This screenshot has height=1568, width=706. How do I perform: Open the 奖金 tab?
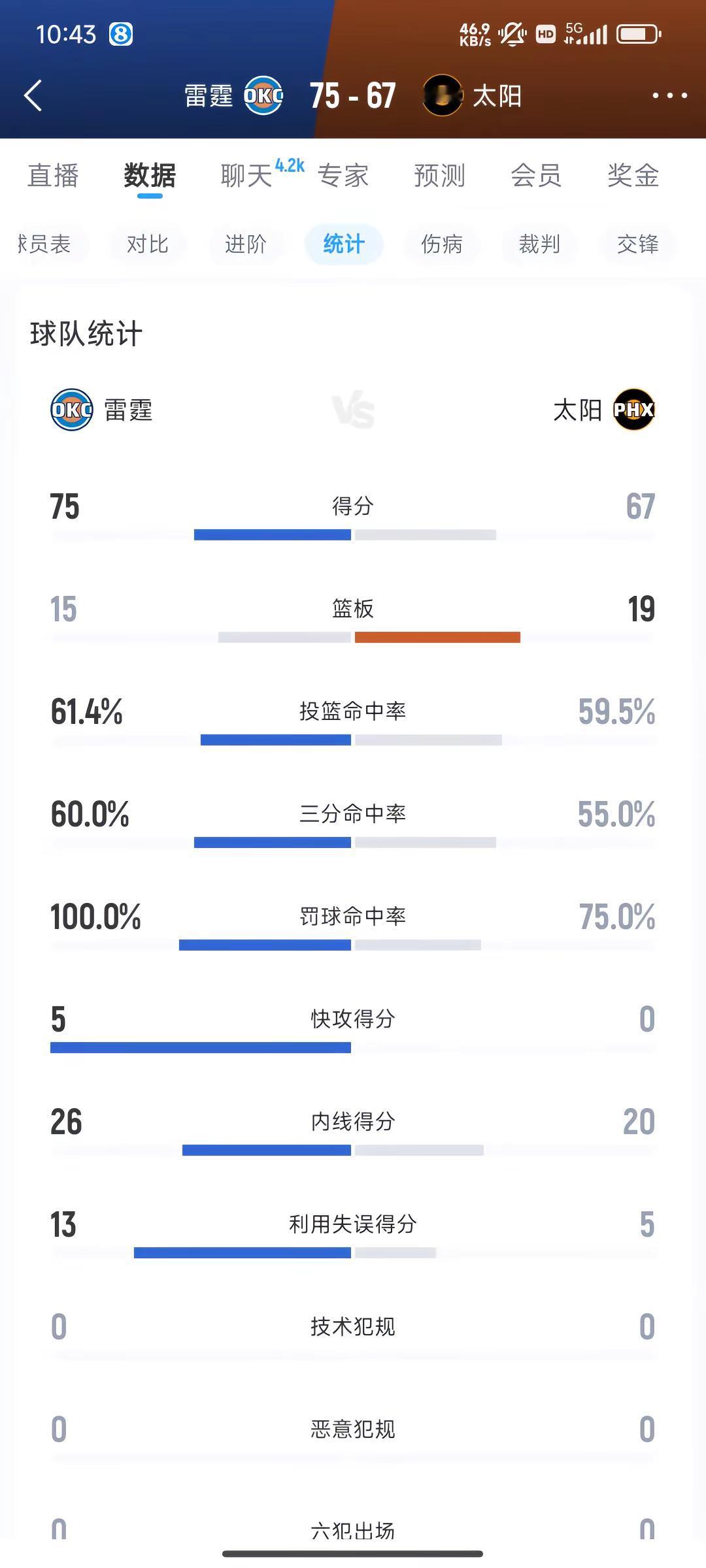(633, 175)
